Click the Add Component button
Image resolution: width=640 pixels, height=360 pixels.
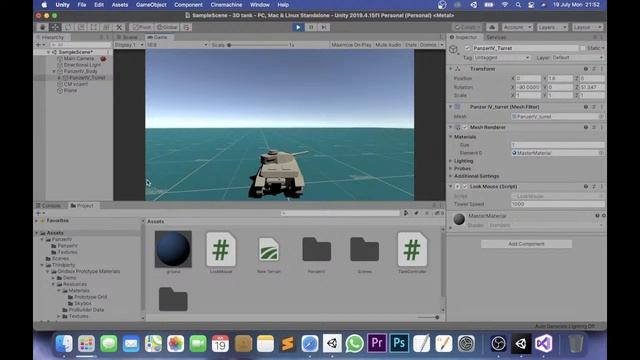(x=527, y=244)
